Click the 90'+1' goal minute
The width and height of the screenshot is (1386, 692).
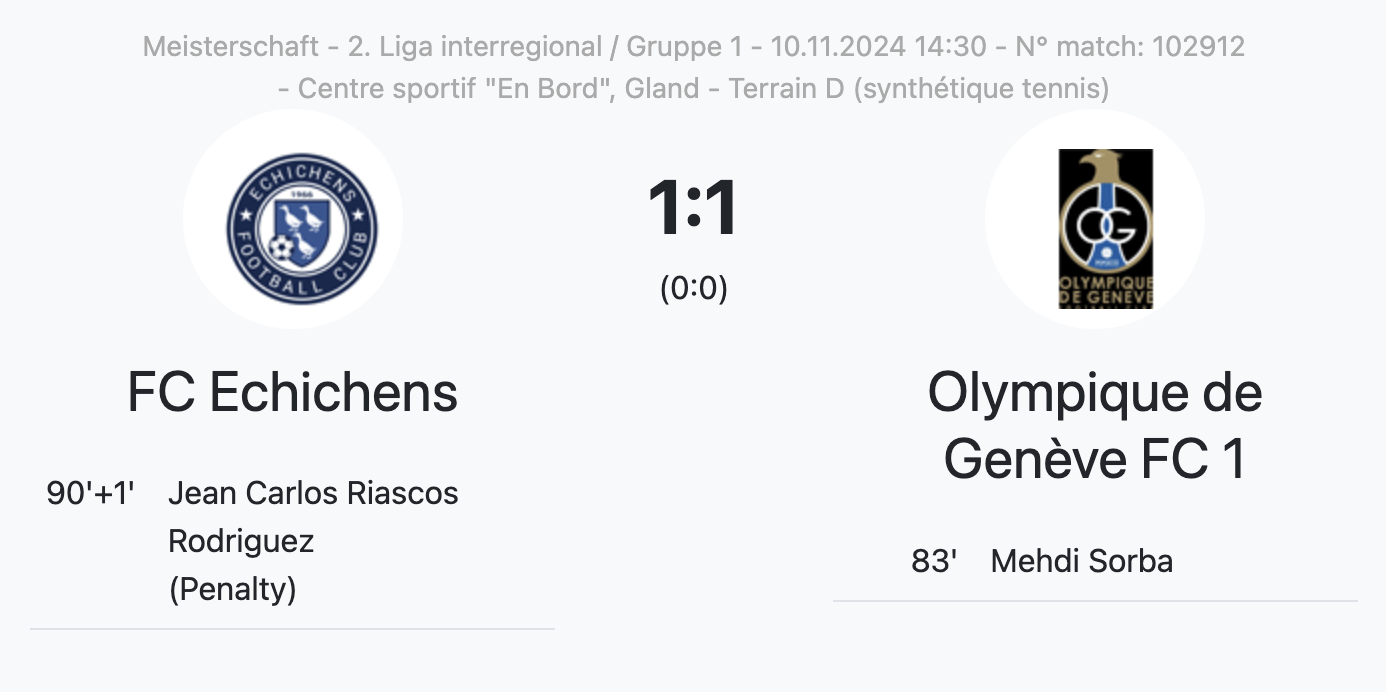pos(91,493)
